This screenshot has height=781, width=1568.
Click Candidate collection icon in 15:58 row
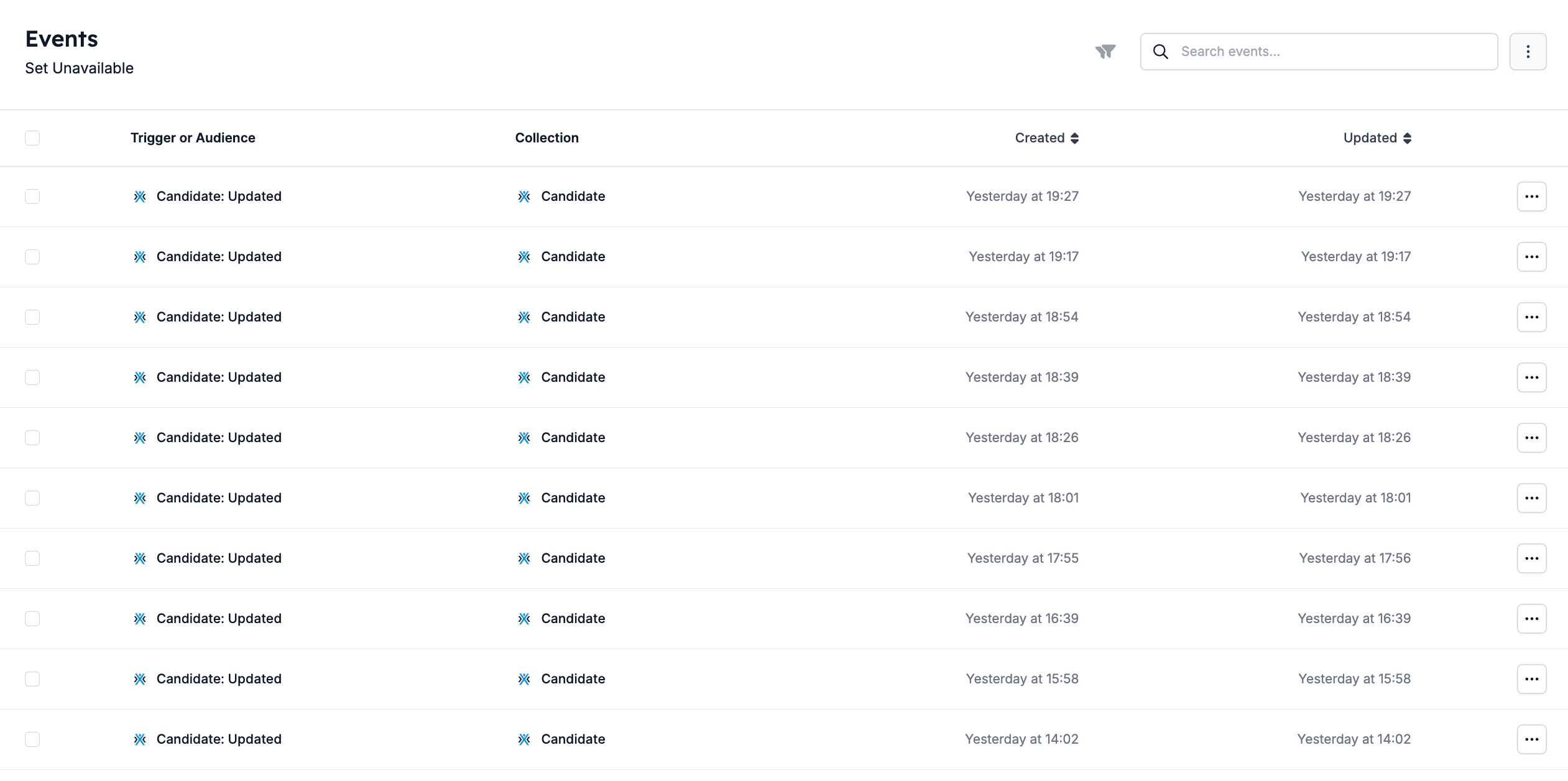click(524, 679)
